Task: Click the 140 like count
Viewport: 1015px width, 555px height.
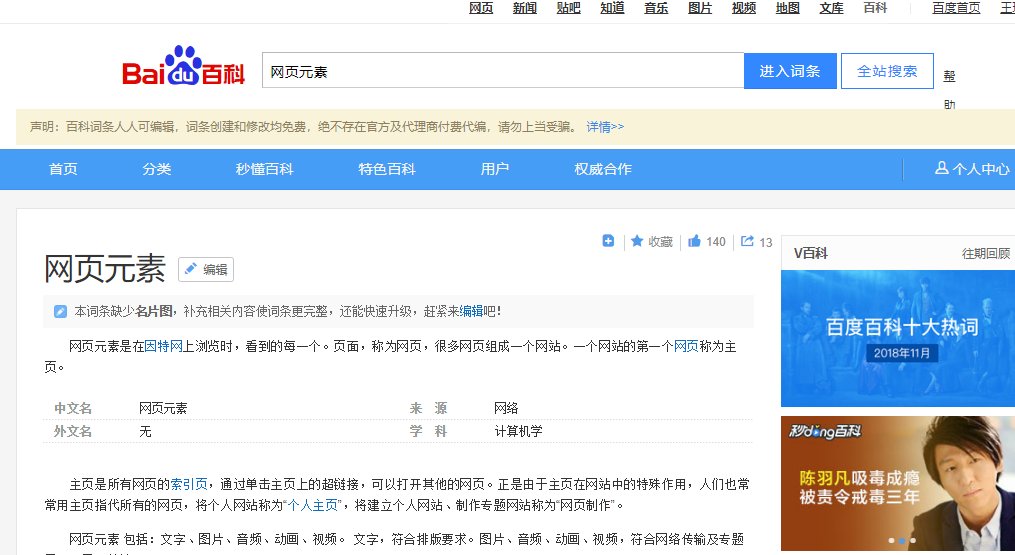Action: pos(716,242)
